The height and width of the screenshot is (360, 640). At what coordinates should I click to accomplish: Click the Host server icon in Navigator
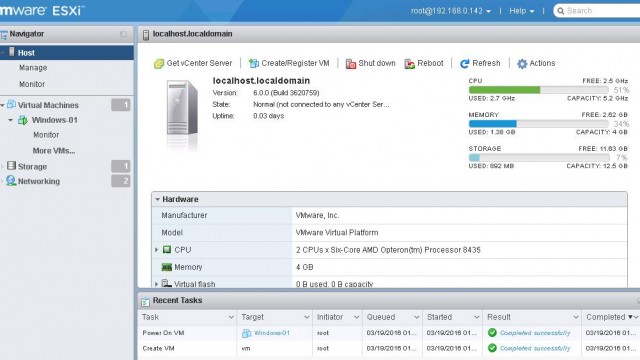12,52
